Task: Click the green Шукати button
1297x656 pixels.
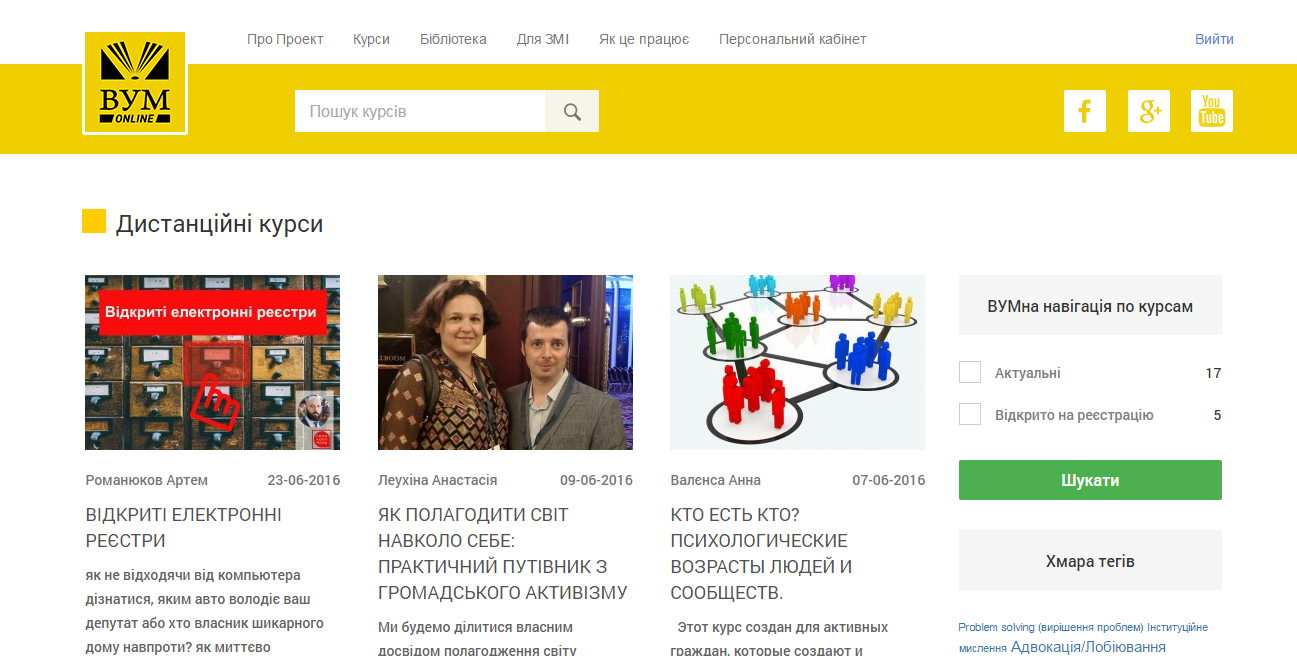Action: pyautogui.click(x=1090, y=480)
